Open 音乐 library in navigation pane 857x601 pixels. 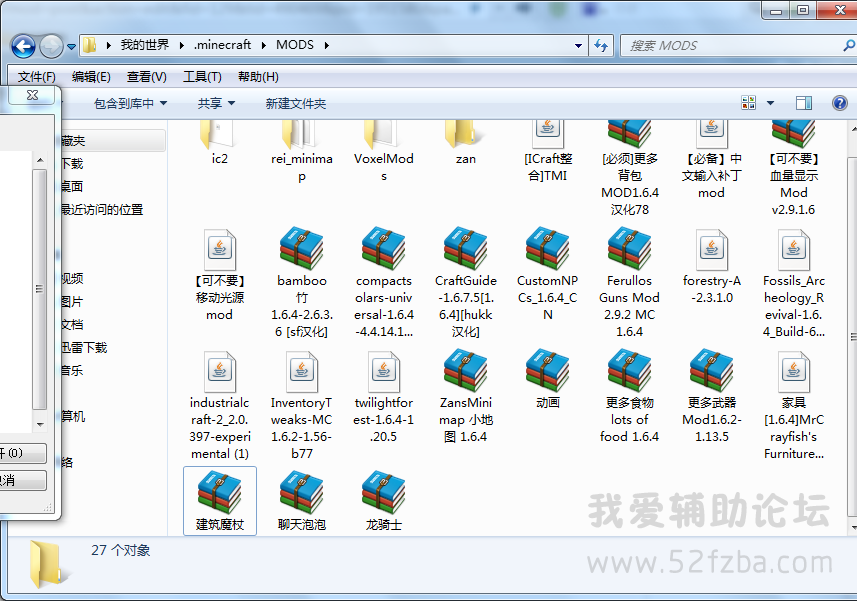(x=71, y=370)
